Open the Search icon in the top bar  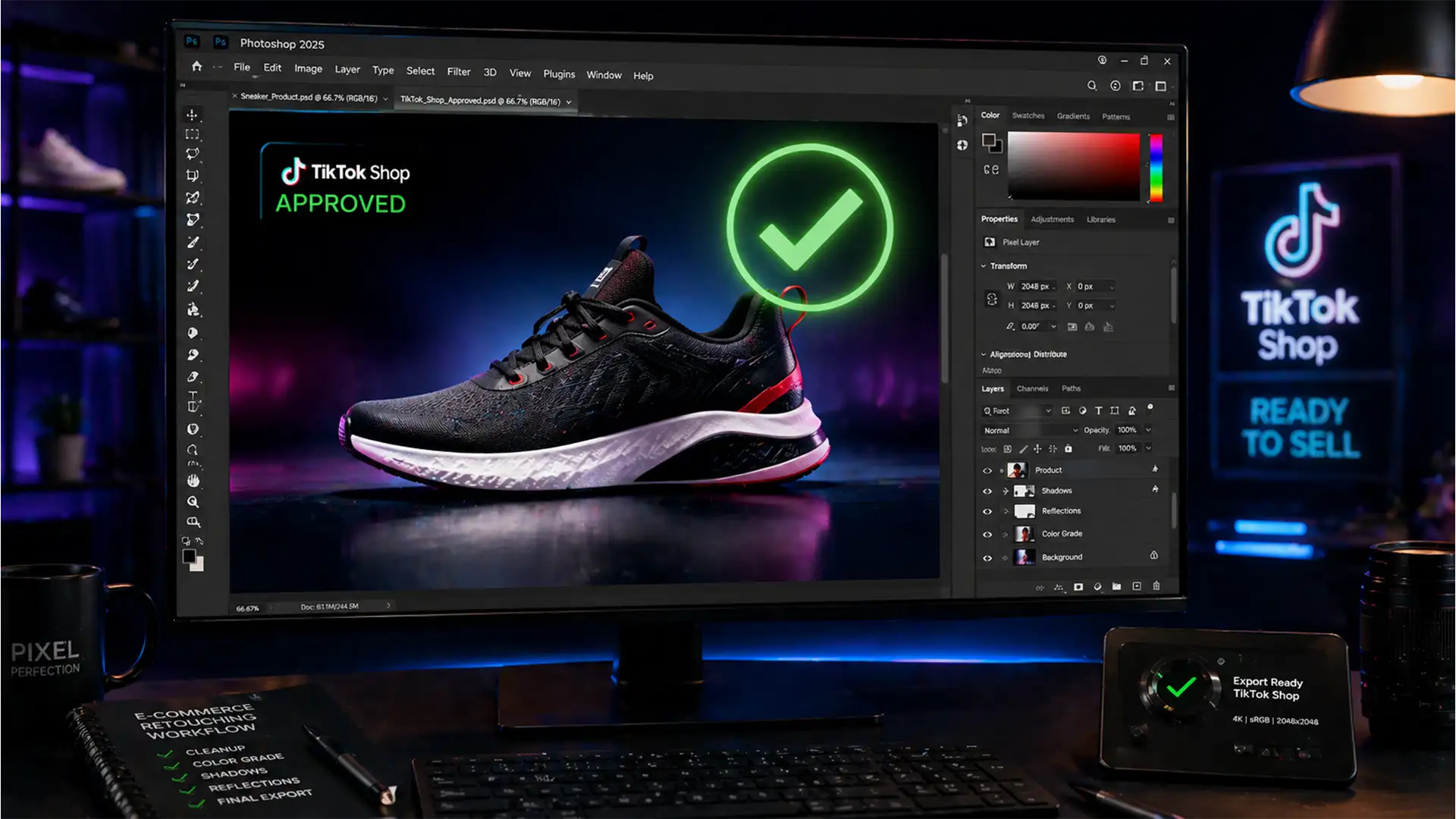pos(1093,86)
